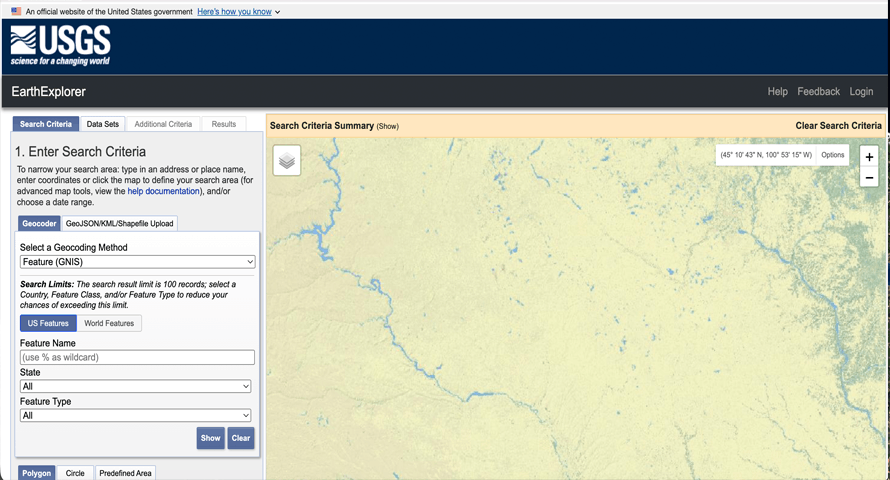
Task: Select the Predefined Area tab
Action: (125, 473)
